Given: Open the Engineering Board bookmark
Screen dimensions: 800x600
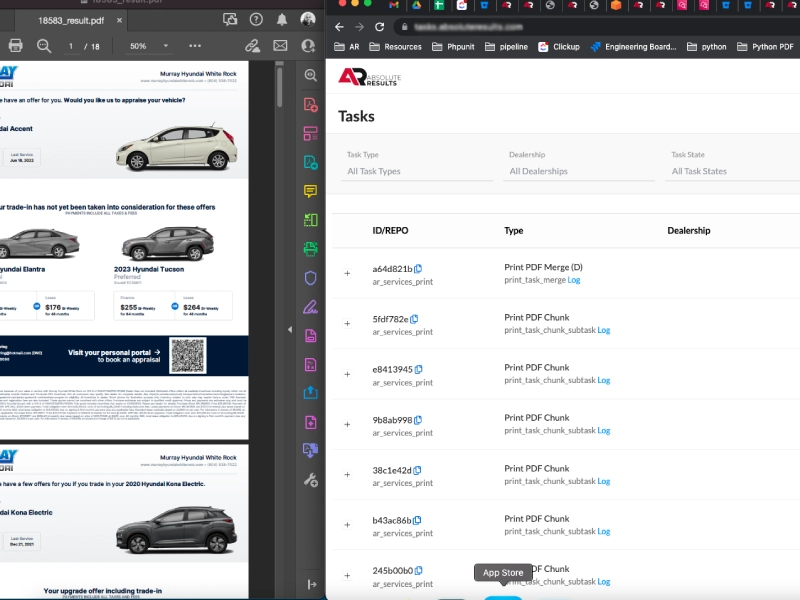Looking at the screenshot, I should point(633,47).
